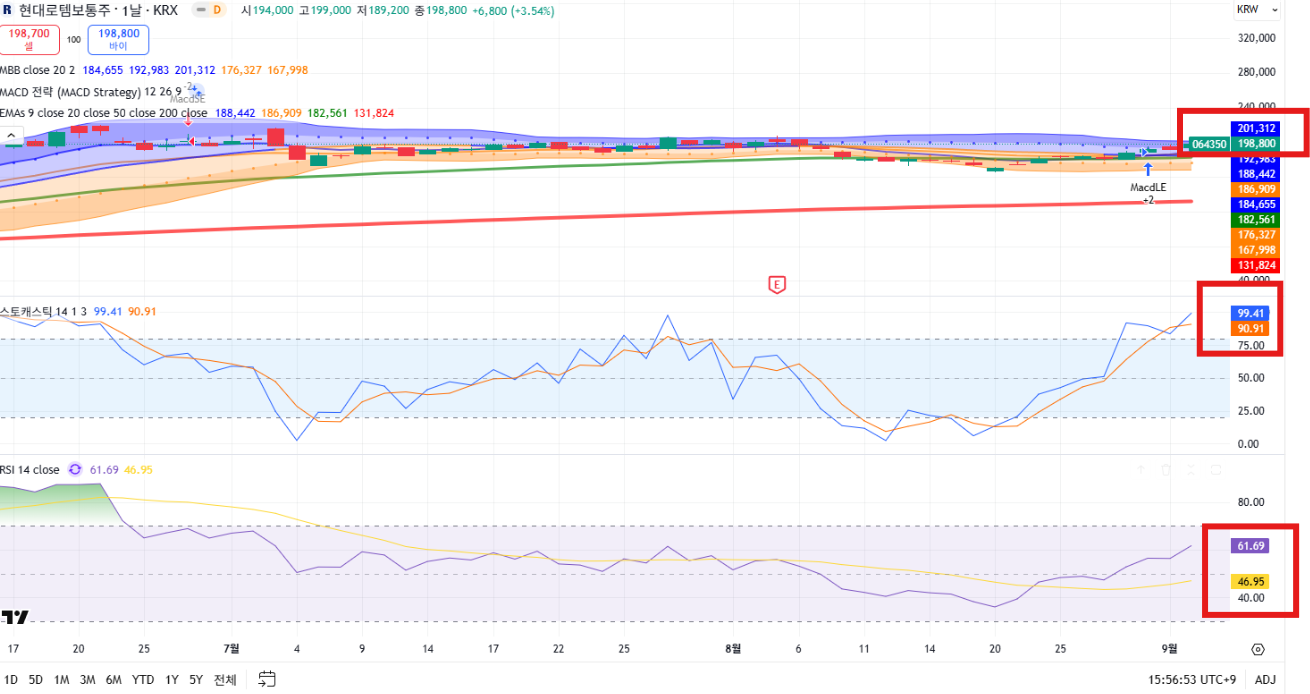Click the 182,561 green price label
Viewport: 1310px width, 694px height.
point(1257,219)
